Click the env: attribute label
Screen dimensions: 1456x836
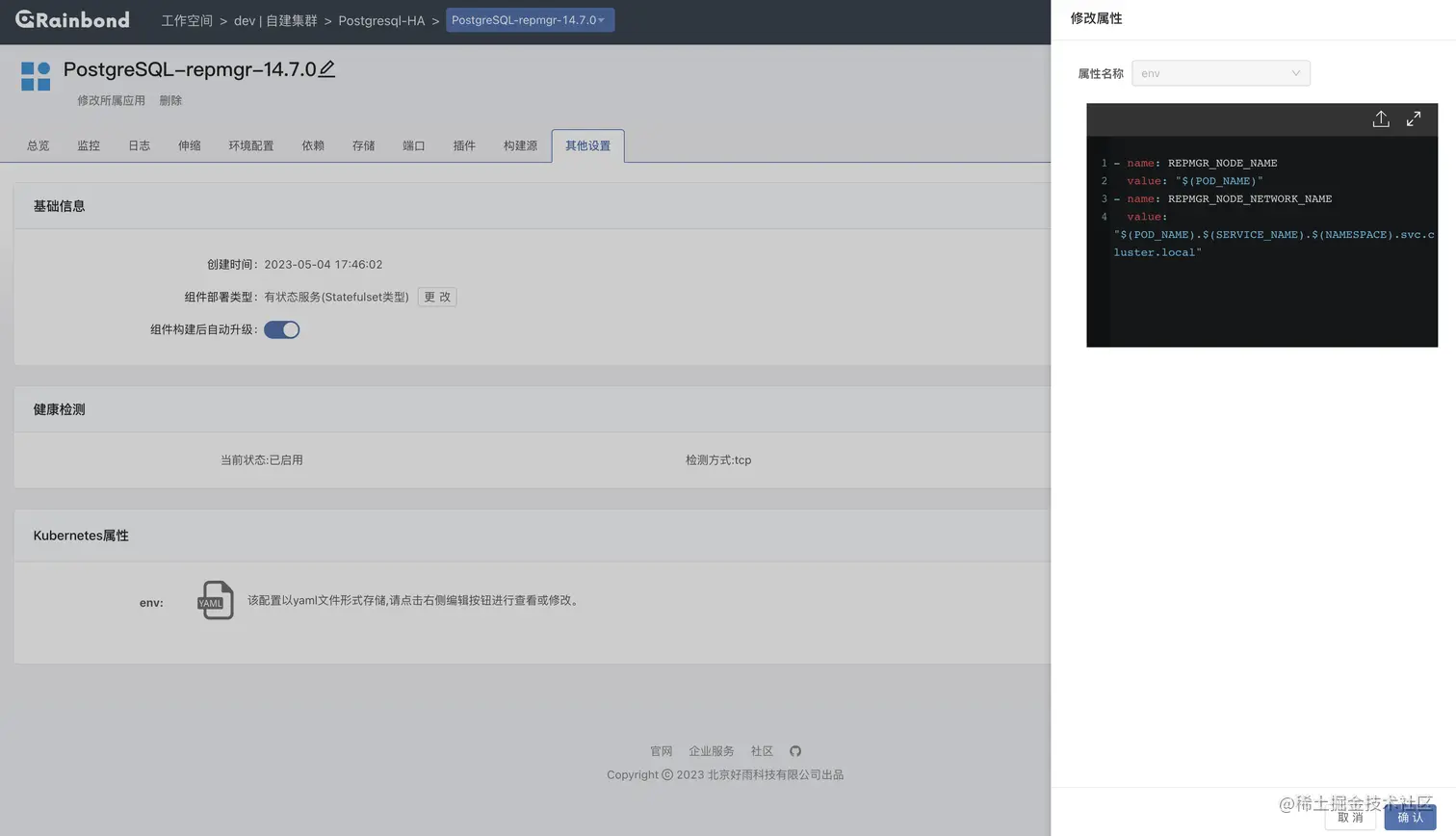coord(151,603)
